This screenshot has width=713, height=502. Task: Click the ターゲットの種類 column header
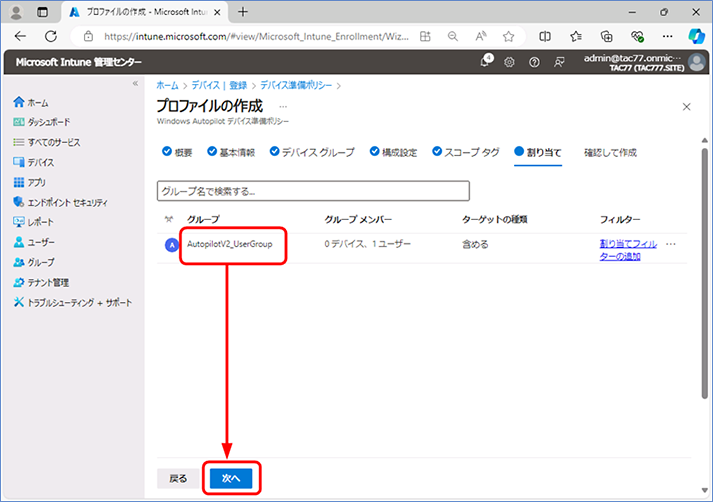(x=495, y=220)
